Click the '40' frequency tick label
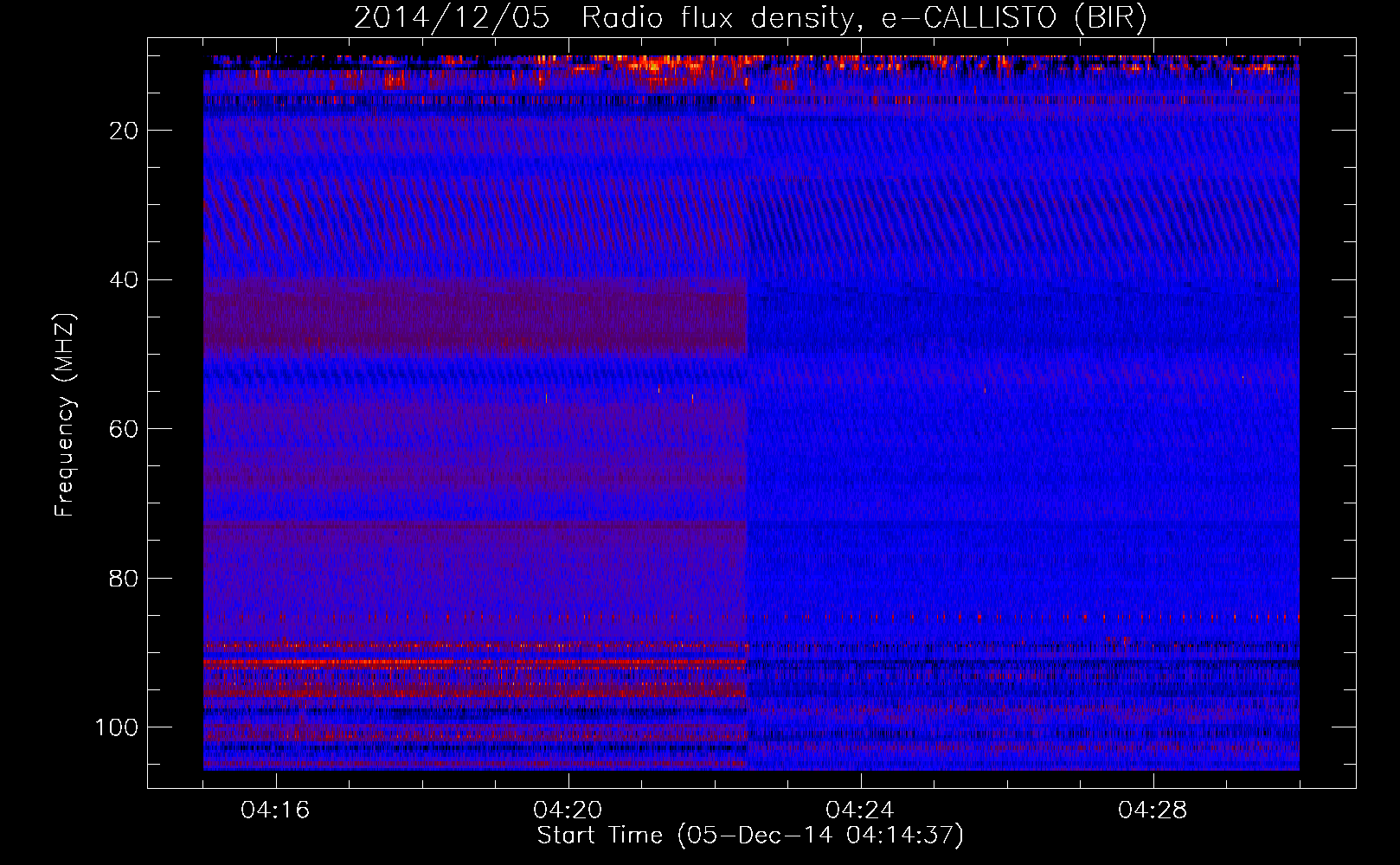This screenshot has height=865, width=1400. point(125,280)
